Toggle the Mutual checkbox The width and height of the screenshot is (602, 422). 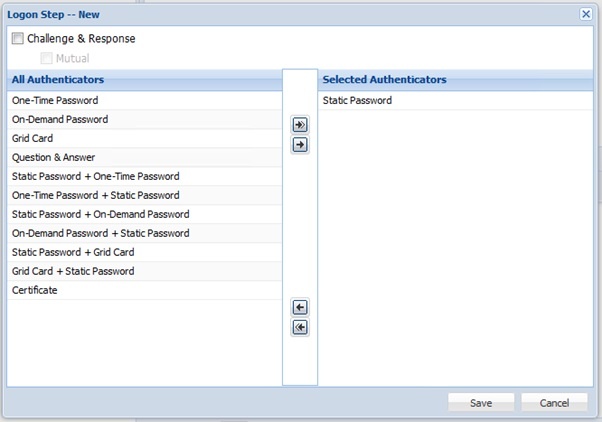46,58
